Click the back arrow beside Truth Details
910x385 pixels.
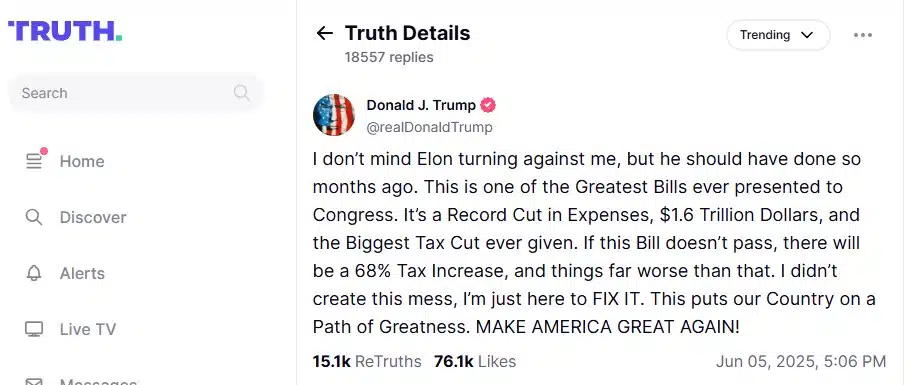[324, 33]
